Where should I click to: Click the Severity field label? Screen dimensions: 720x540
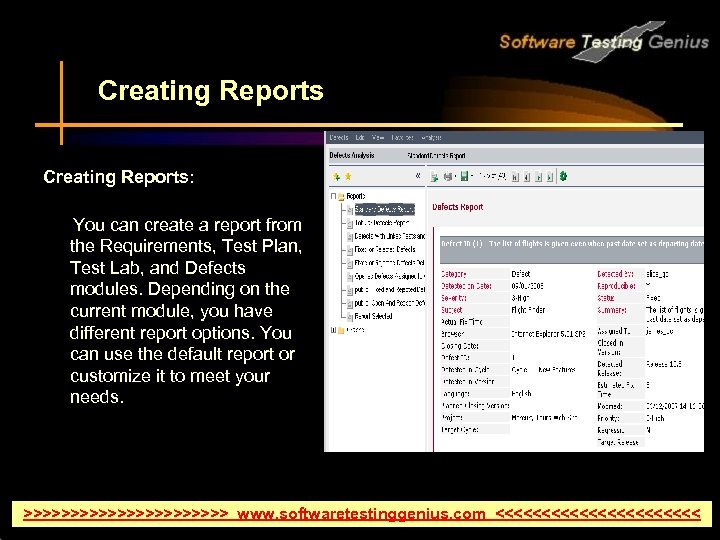coord(454,298)
